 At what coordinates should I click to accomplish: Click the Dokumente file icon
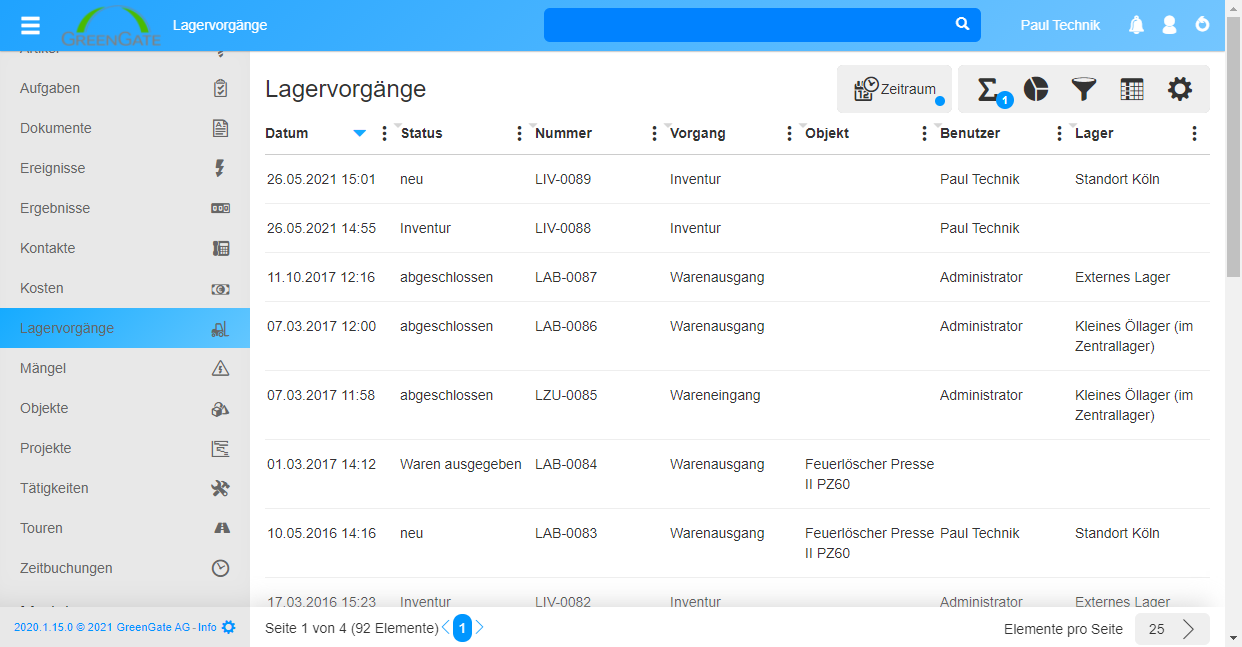[221, 128]
